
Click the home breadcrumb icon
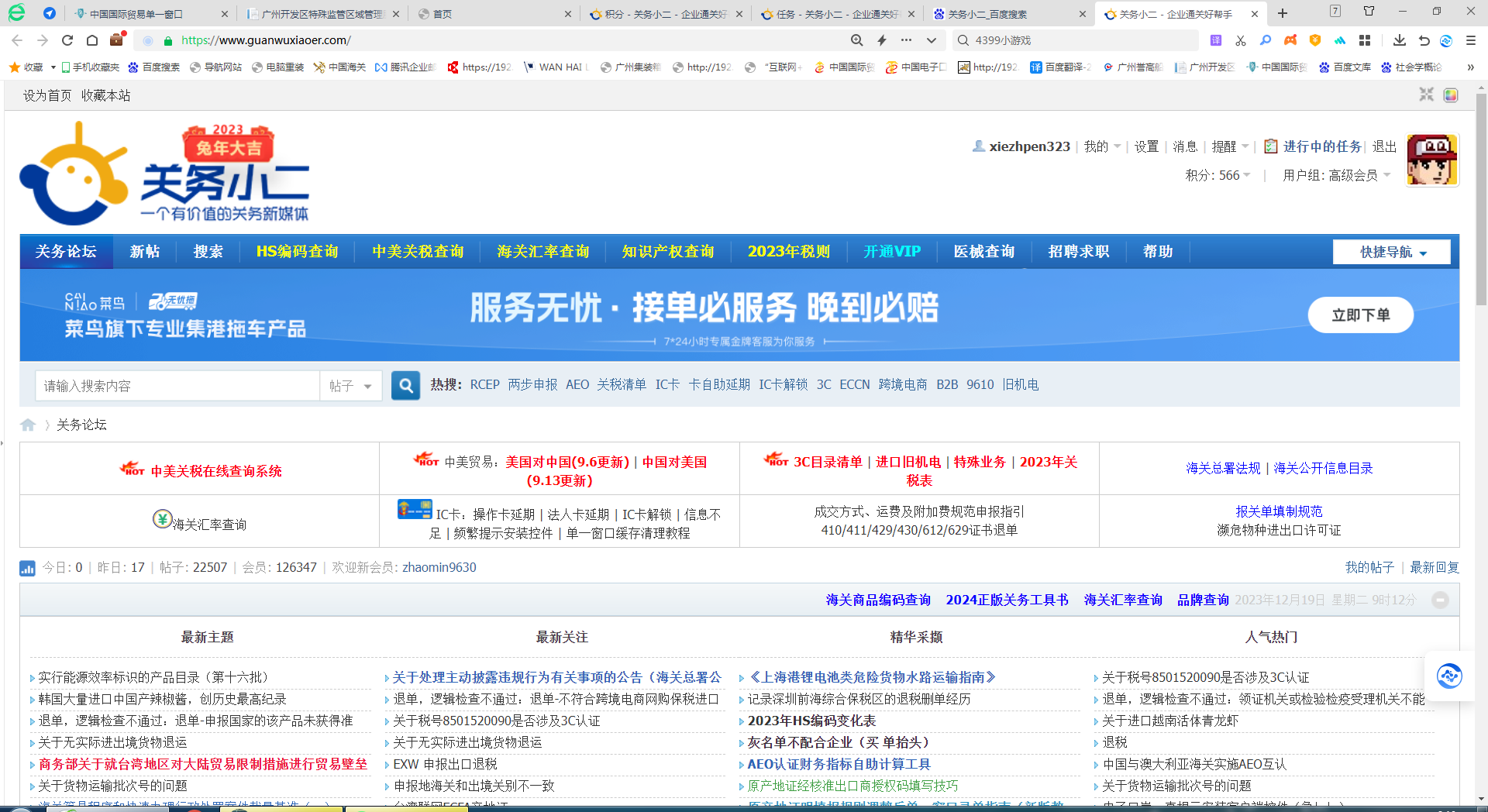(28, 425)
